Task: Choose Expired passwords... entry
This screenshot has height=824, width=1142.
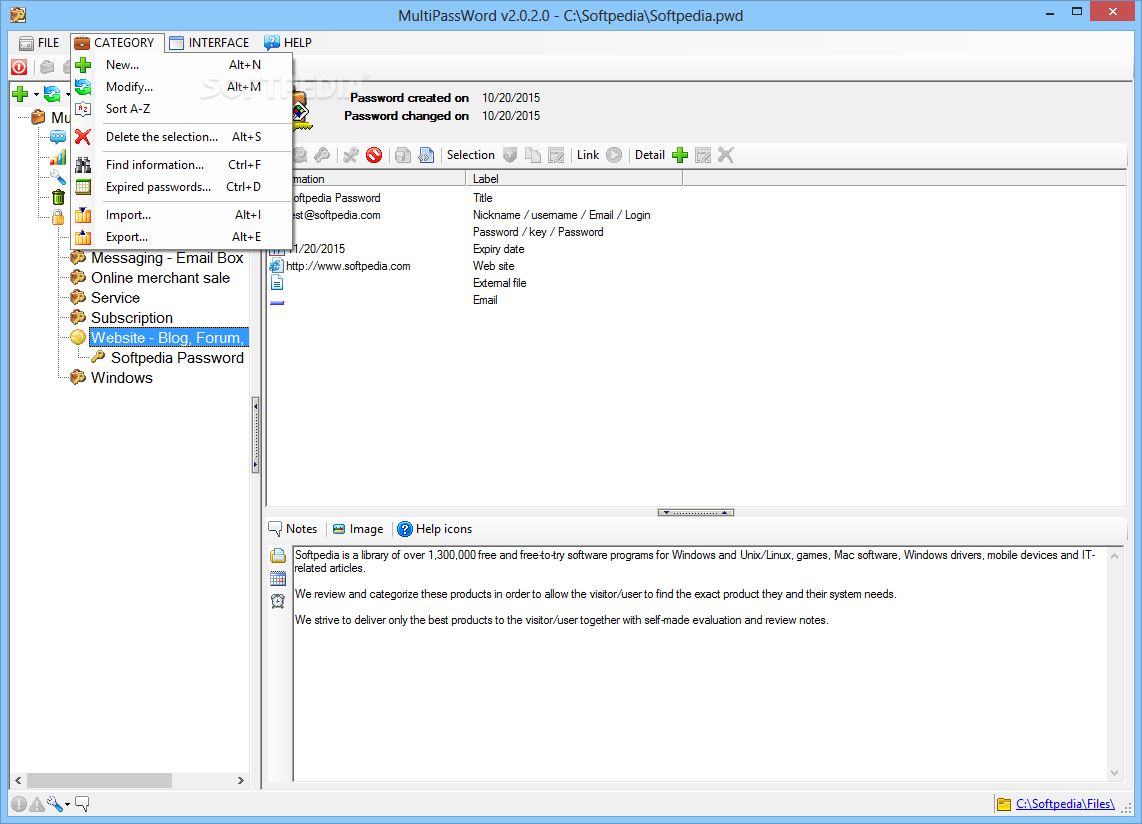Action: (182, 187)
